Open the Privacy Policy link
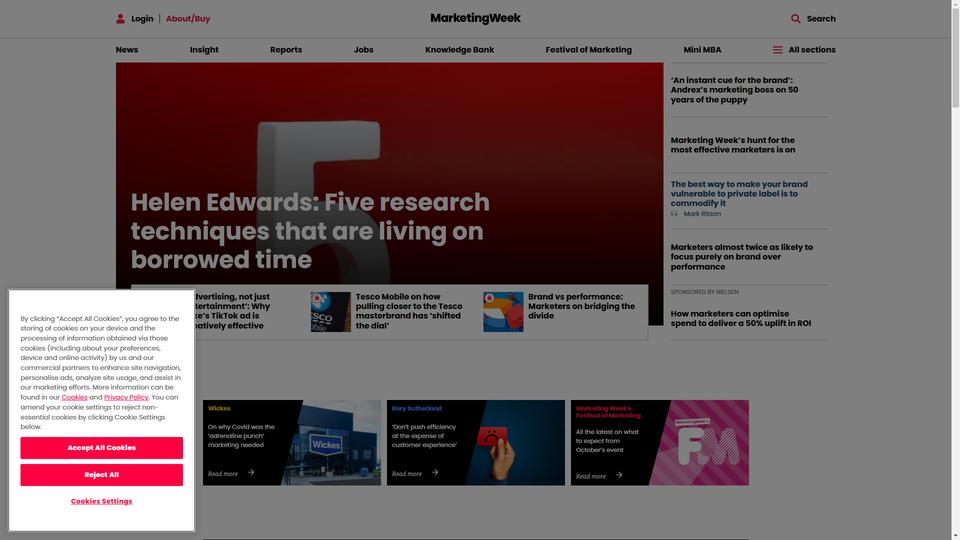This screenshot has width=960, height=540. click(126, 397)
